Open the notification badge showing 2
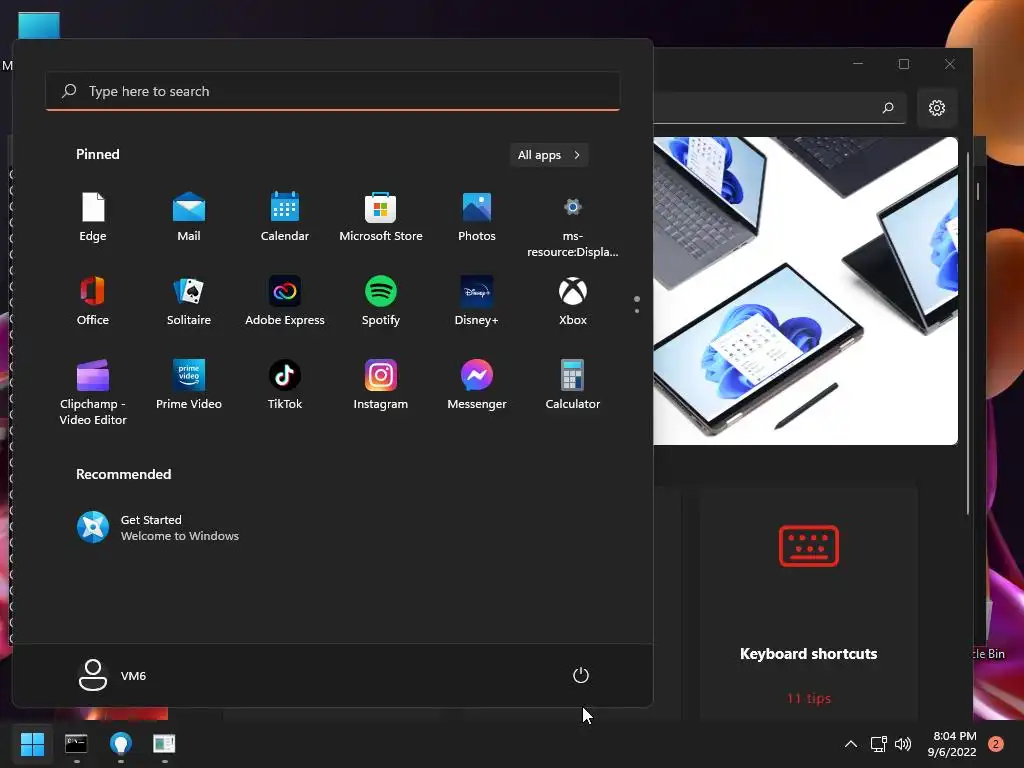1024x768 pixels. pyautogui.click(x=996, y=744)
